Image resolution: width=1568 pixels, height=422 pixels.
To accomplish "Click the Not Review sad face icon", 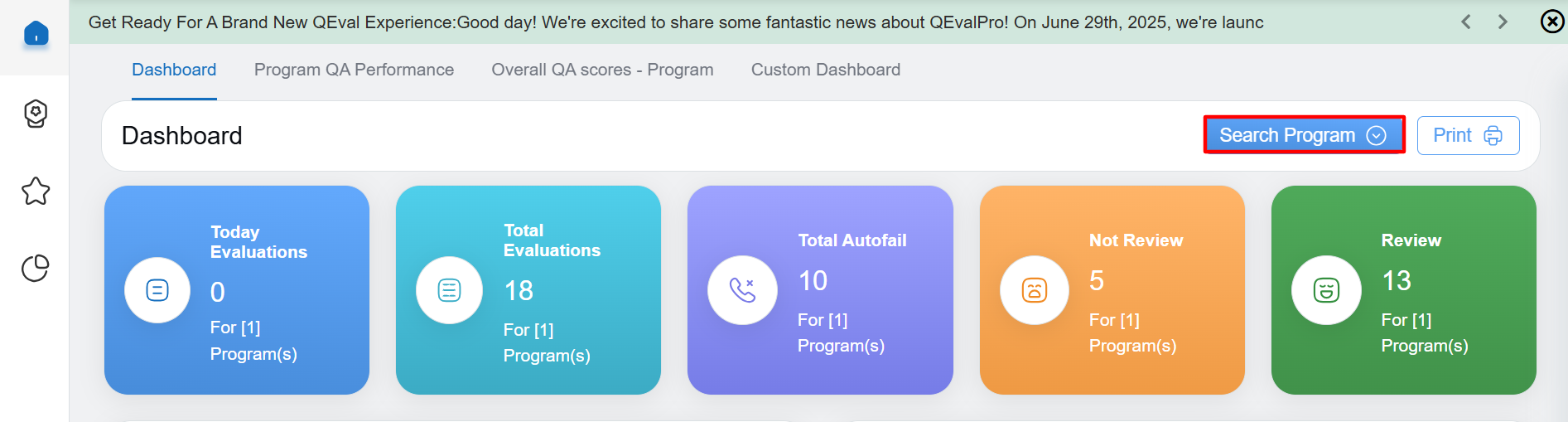I will click(1035, 290).
